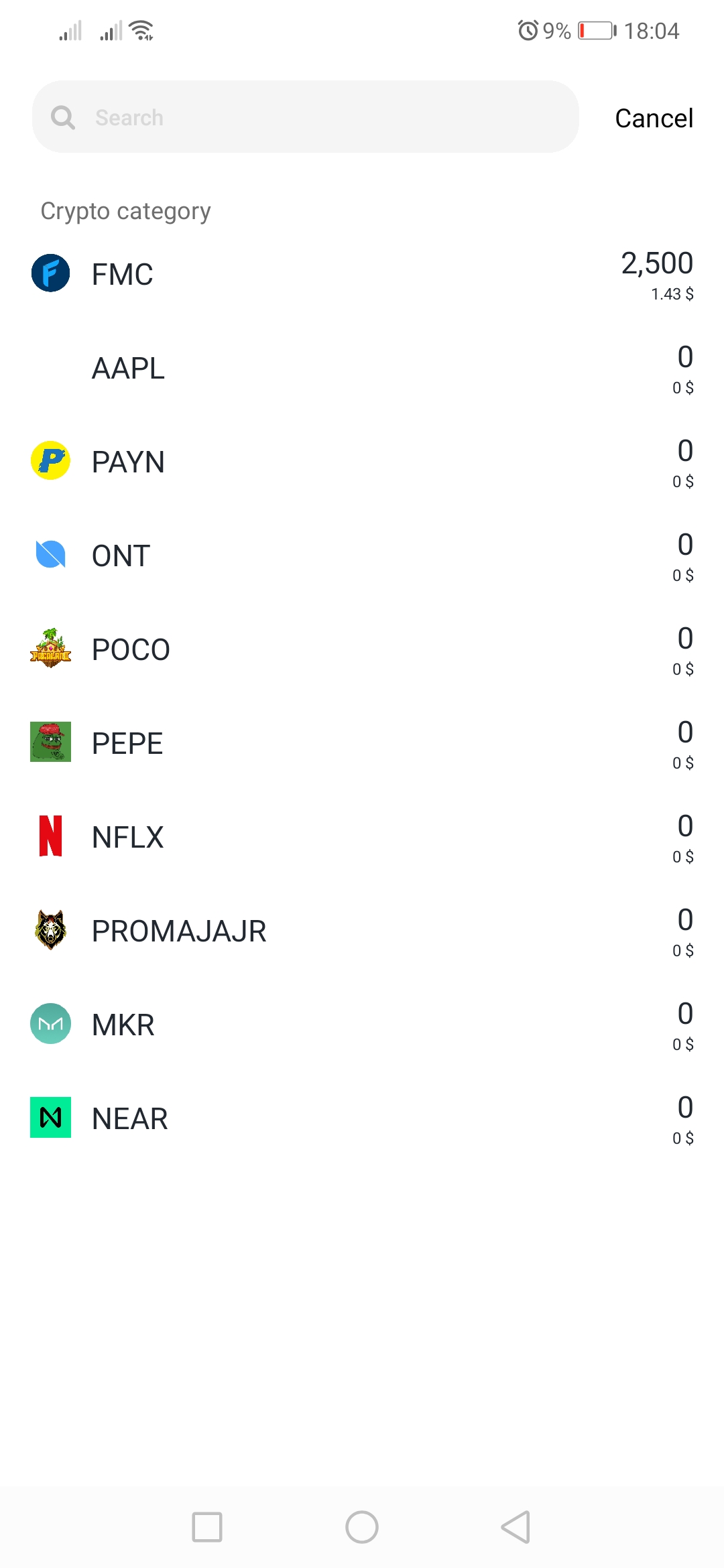Open recent apps with square button
The image size is (724, 1568).
click(207, 1527)
